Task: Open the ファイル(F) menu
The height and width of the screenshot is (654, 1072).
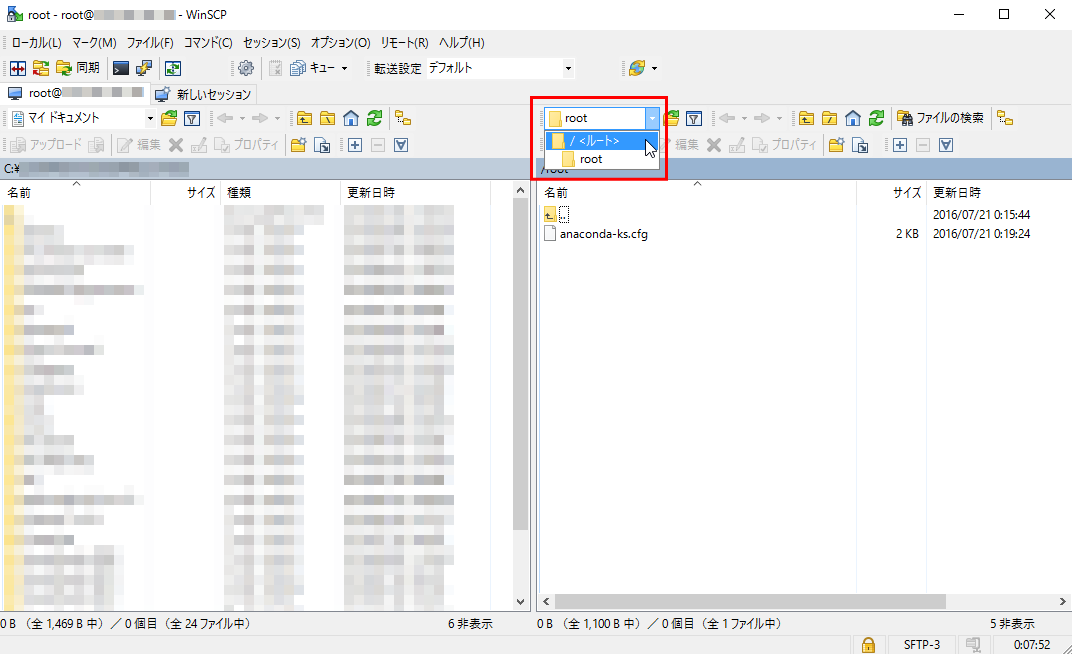Action: click(x=150, y=42)
